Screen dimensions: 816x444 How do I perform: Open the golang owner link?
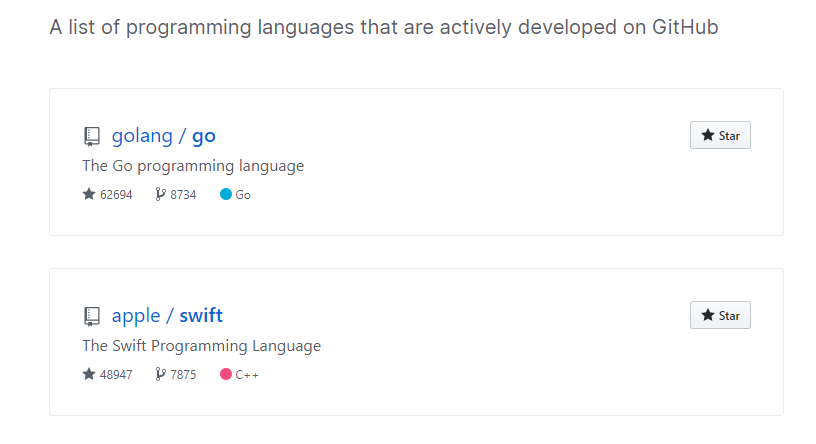[142, 136]
